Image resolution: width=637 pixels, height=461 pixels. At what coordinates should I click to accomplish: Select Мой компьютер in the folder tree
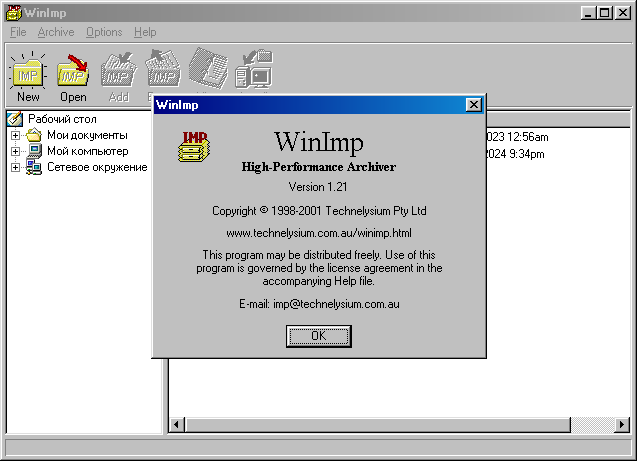coord(88,151)
